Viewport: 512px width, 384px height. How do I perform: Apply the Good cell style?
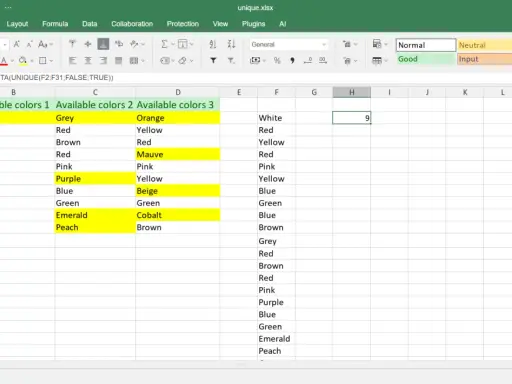tap(426, 59)
